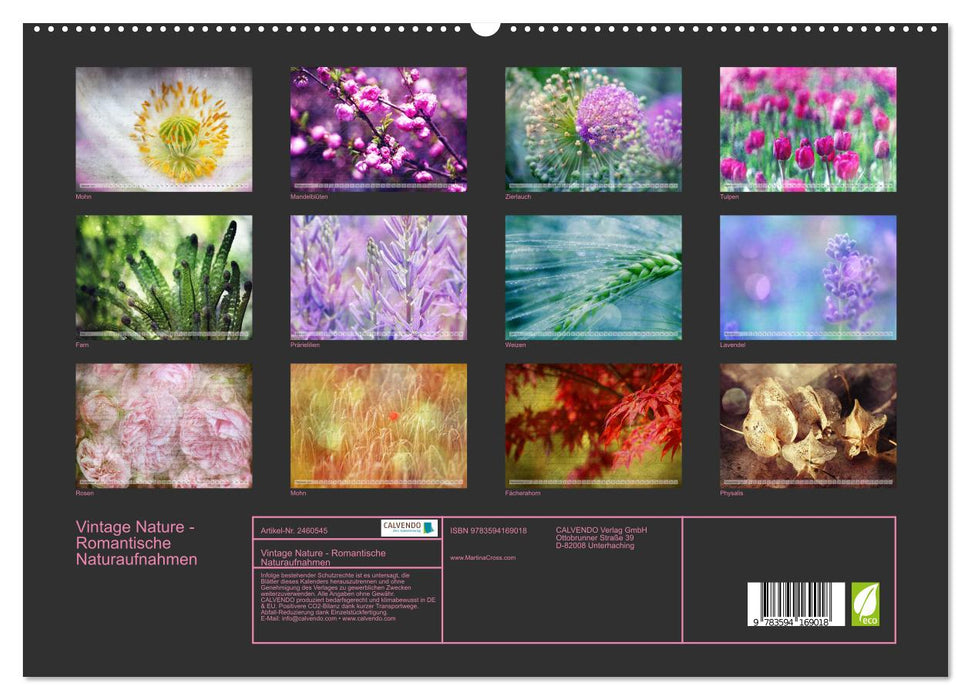Open the www.calvendo.com link in the legal text
Image resolution: width=971 pixels, height=700 pixels.
point(368,618)
